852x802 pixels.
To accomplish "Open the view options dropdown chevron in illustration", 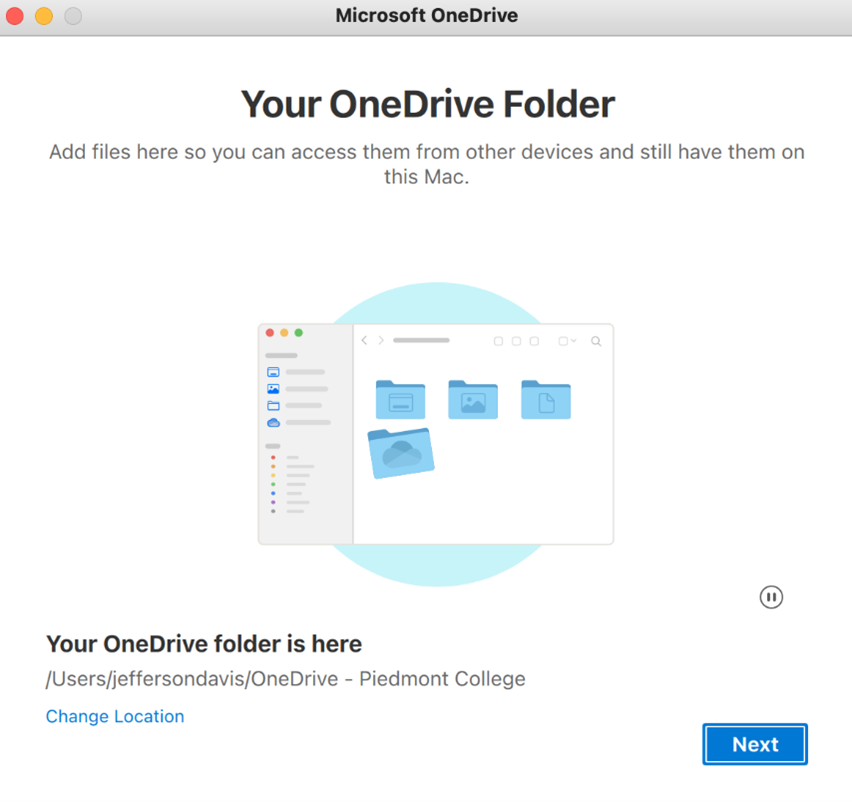I will (x=573, y=341).
